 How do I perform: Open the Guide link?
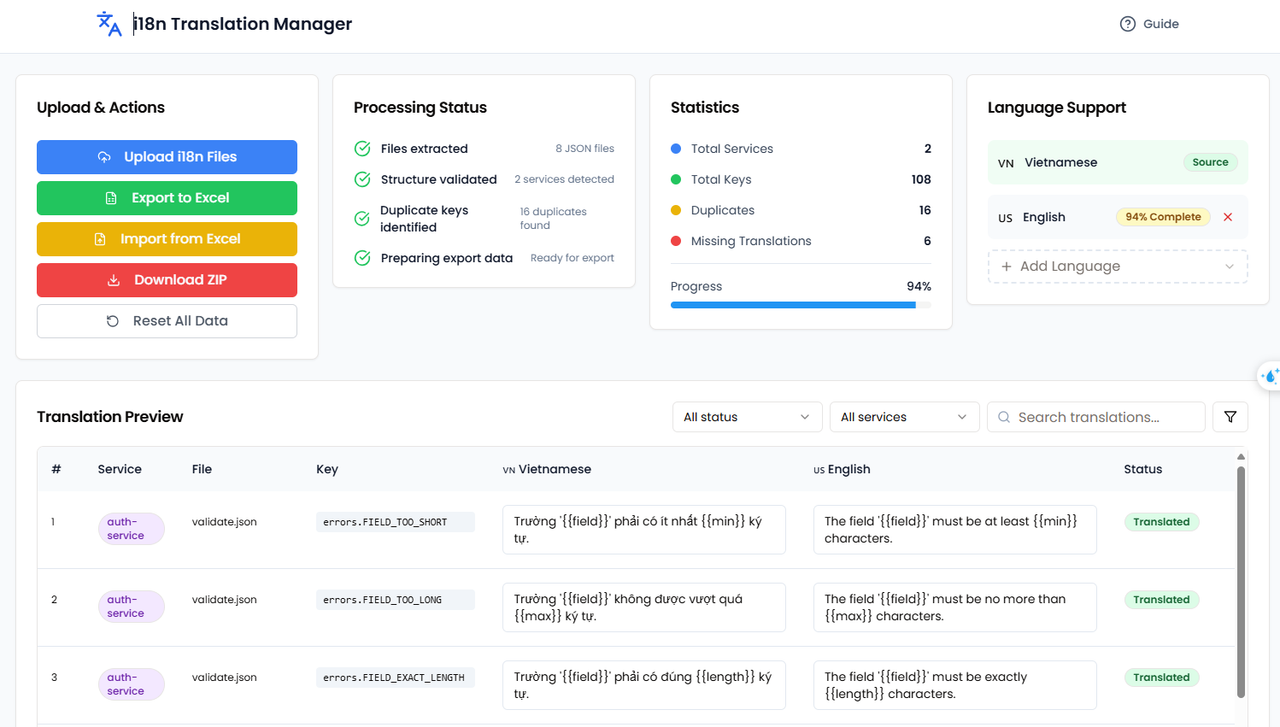coord(1161,23)
